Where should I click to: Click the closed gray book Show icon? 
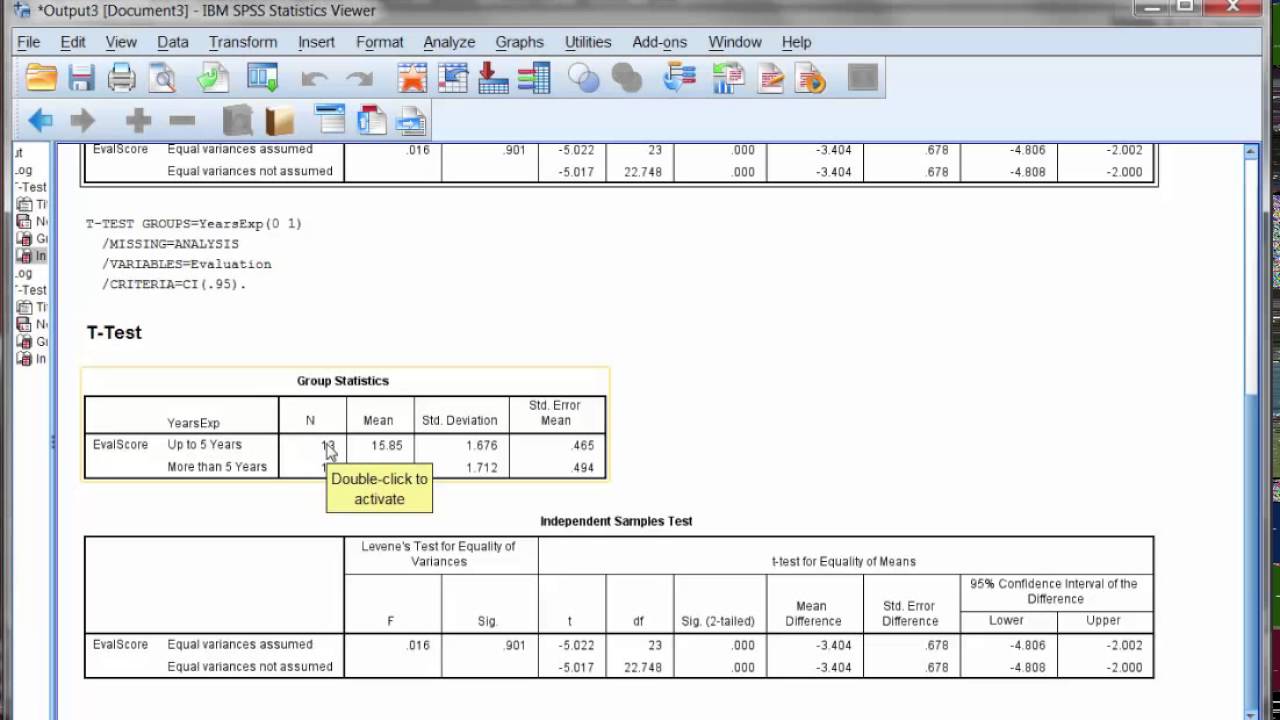[x=238, y=121]
